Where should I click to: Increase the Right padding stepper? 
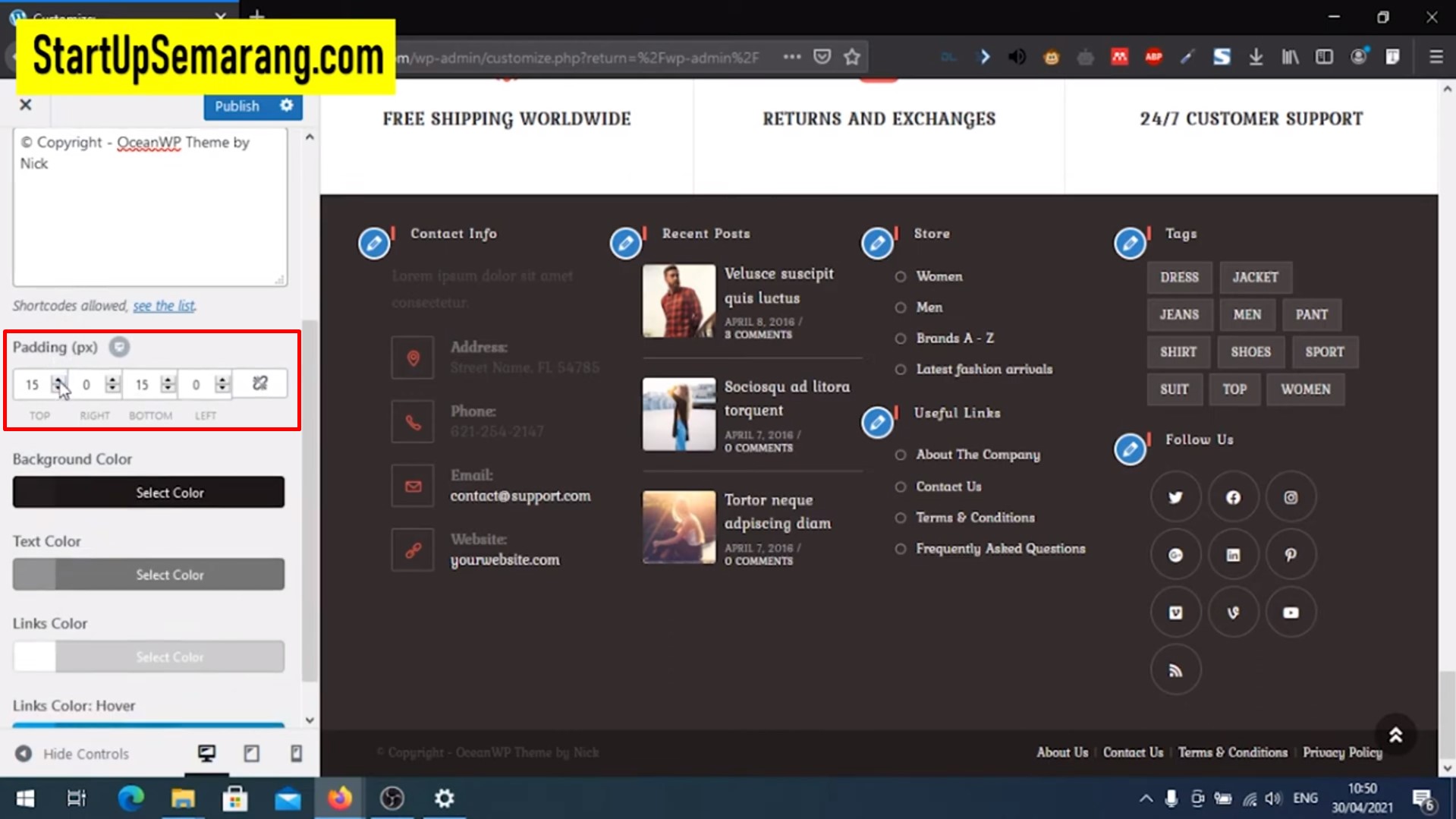(x=112, y=379)
